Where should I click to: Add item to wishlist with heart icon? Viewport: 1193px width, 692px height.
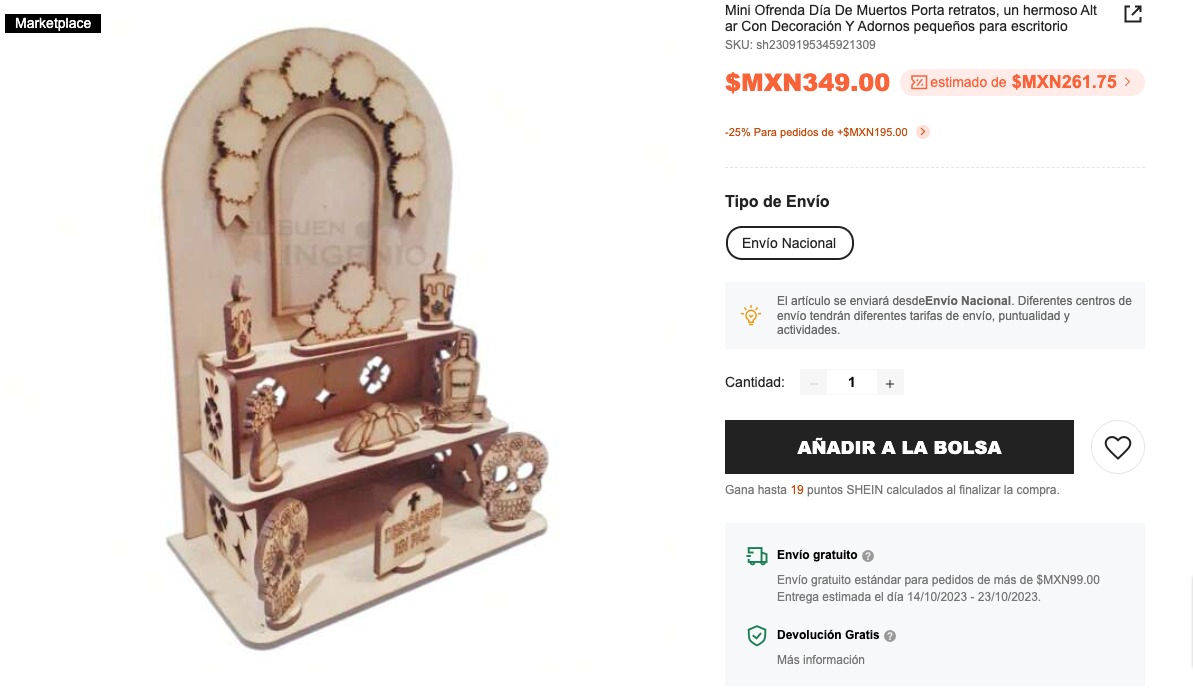tap(1117, 447)
